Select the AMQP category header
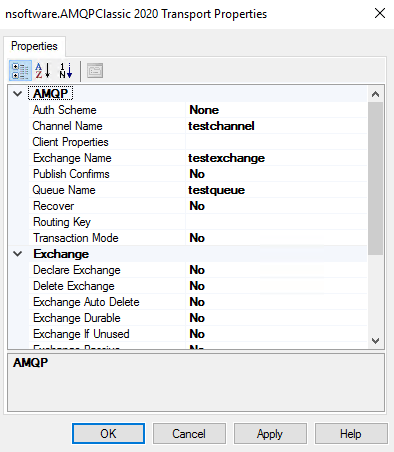The width and height of the screenshot is (394, 452). click(x=50, y=94)
